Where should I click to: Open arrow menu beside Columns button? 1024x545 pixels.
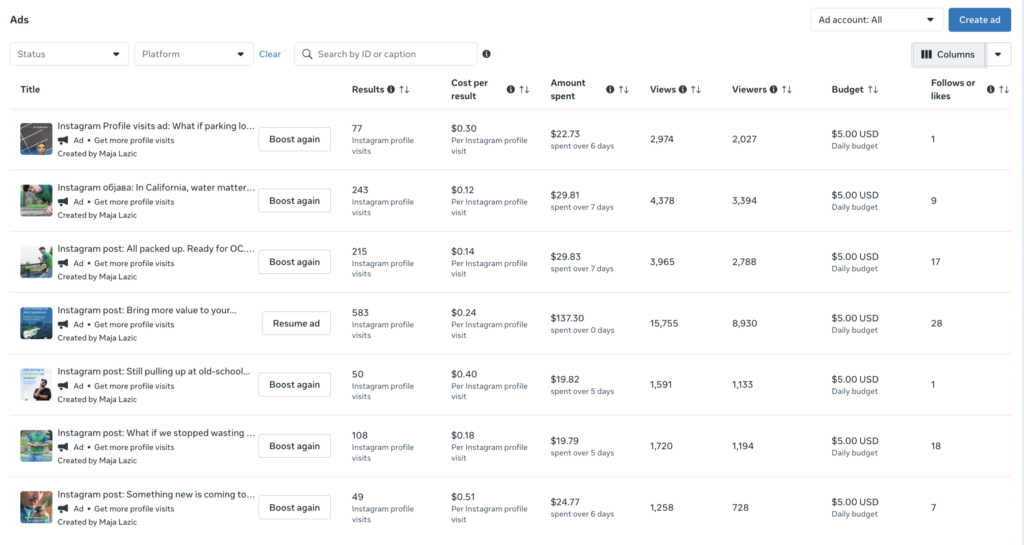point(998,54)
